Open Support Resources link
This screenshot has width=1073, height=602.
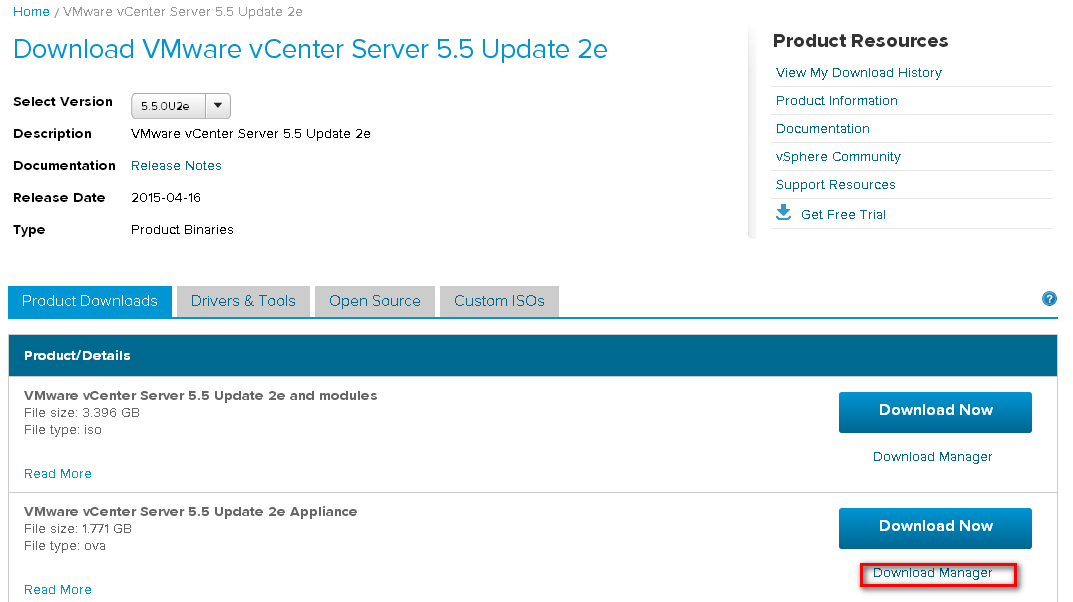(835, 185)
